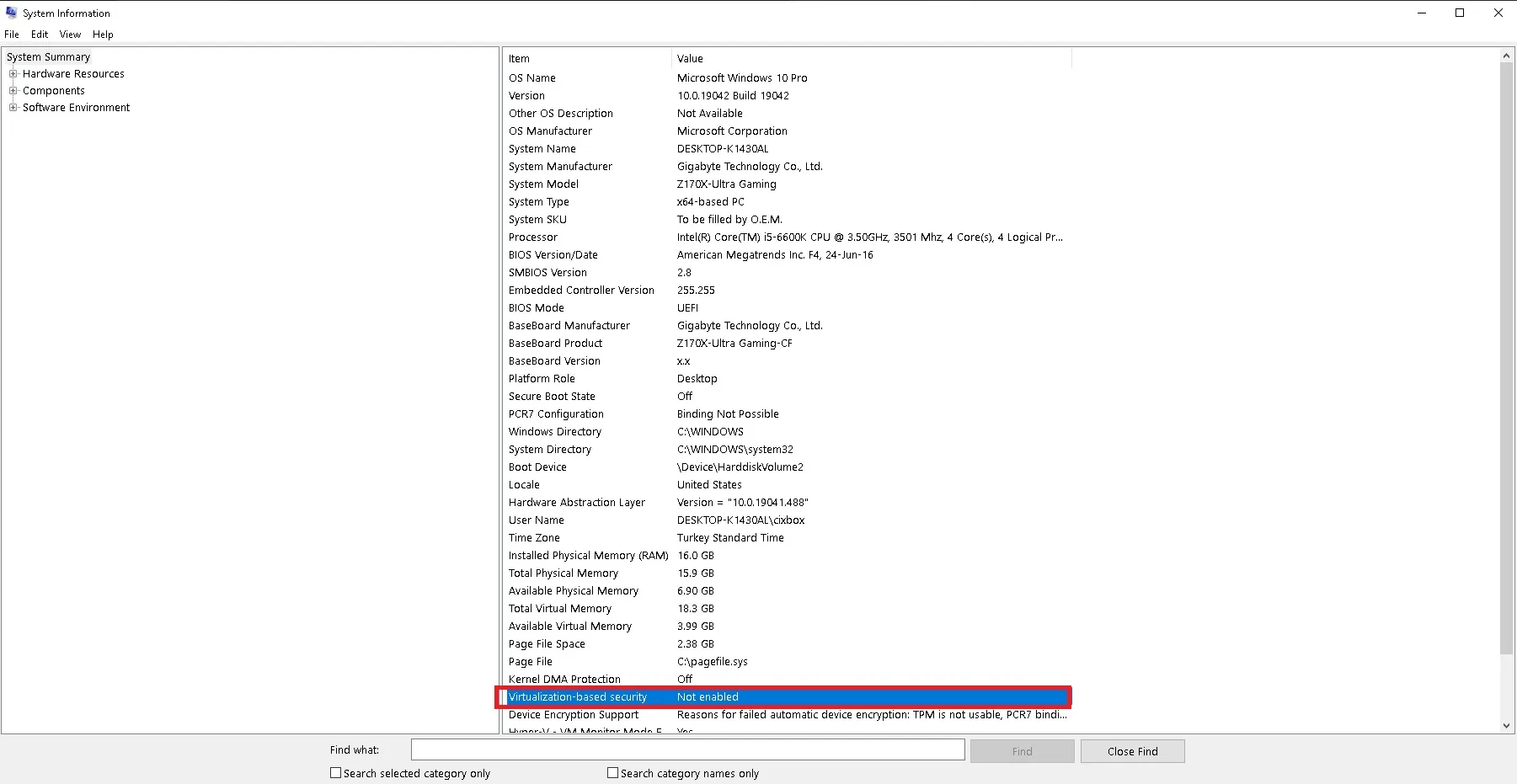Click the scroll down arrow in details pane

coord(1507,726)
